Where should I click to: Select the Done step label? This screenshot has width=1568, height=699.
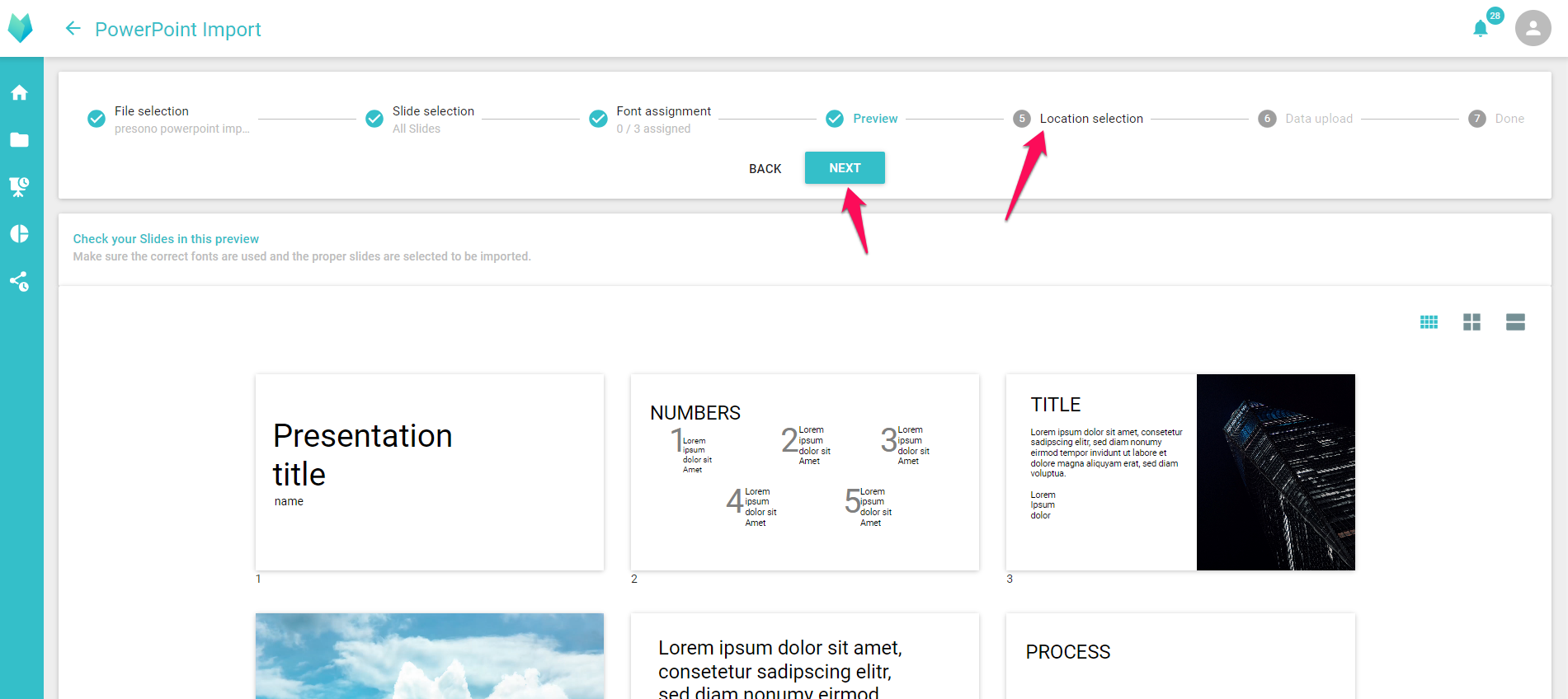(1509, 119)
